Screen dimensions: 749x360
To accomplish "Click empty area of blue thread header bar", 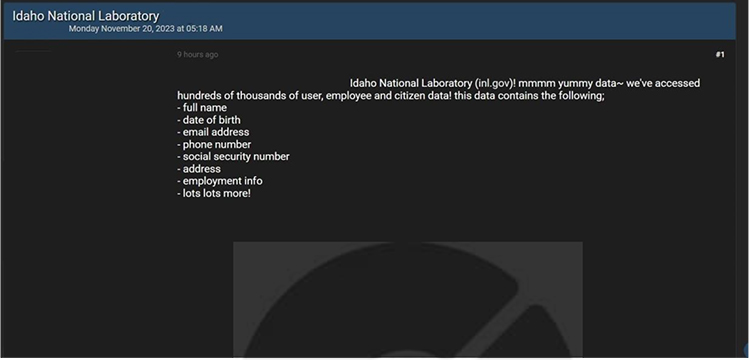I will [x=478, y=21].
